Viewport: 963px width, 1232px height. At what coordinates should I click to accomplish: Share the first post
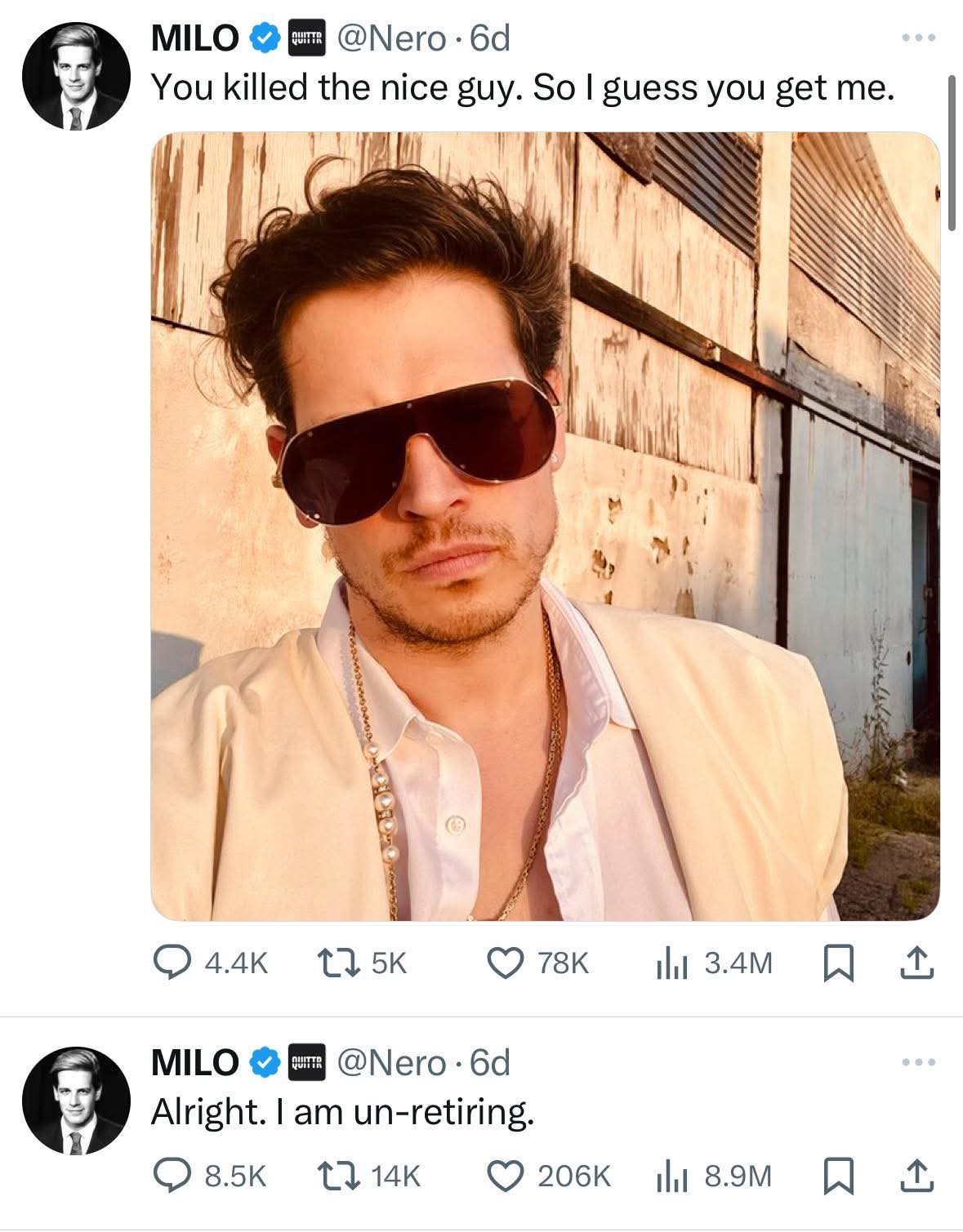tap(918, 963)
